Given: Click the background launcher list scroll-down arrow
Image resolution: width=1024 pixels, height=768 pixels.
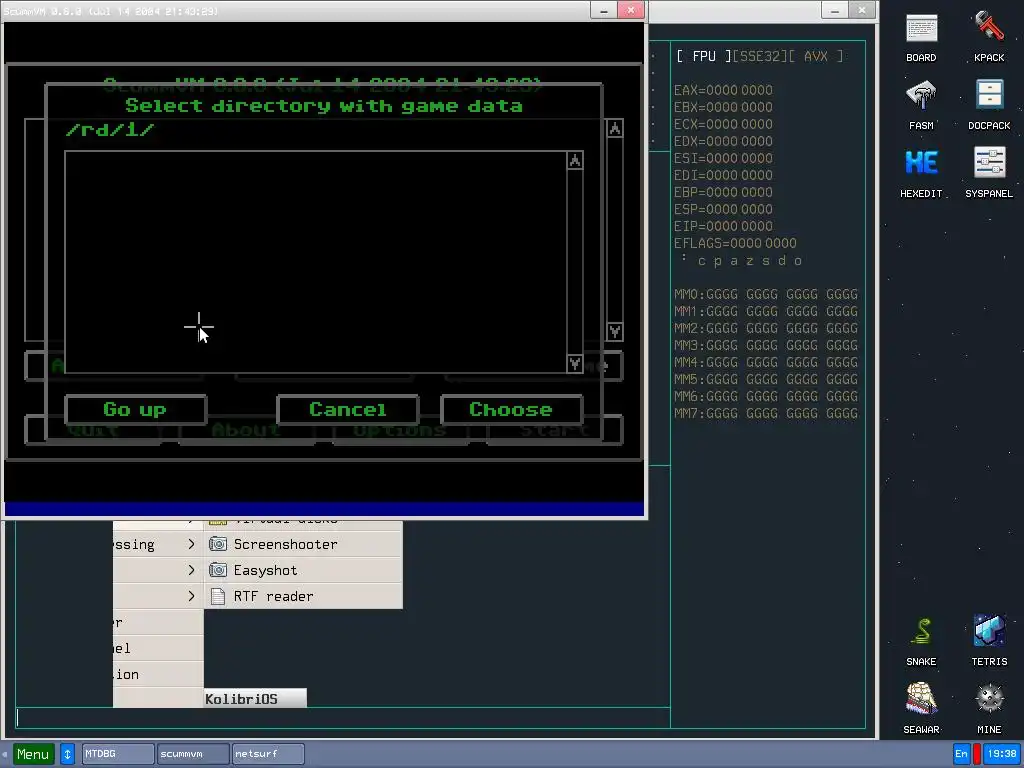Looking at the screenshot, I should click(615, 332).
